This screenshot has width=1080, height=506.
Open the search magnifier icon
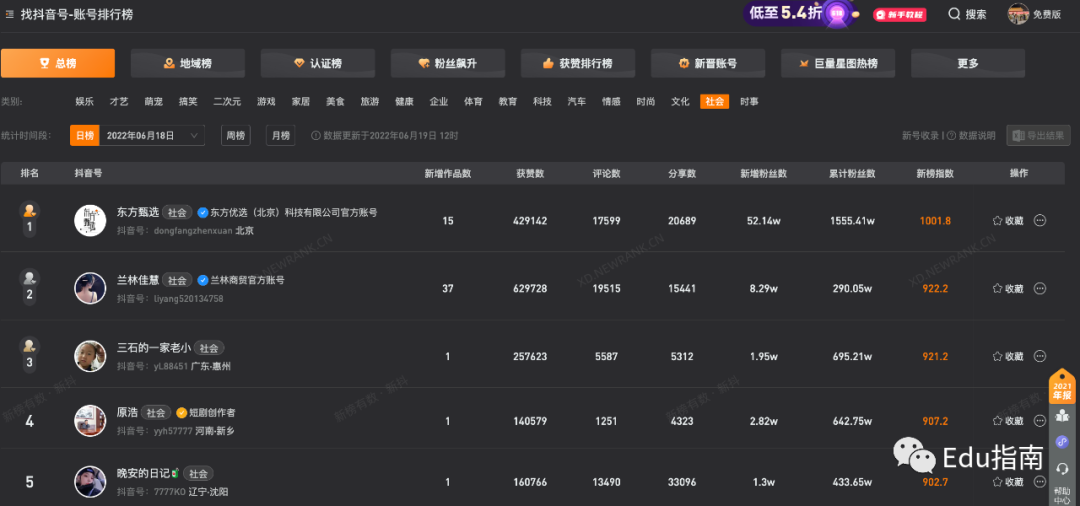point(954,14)
